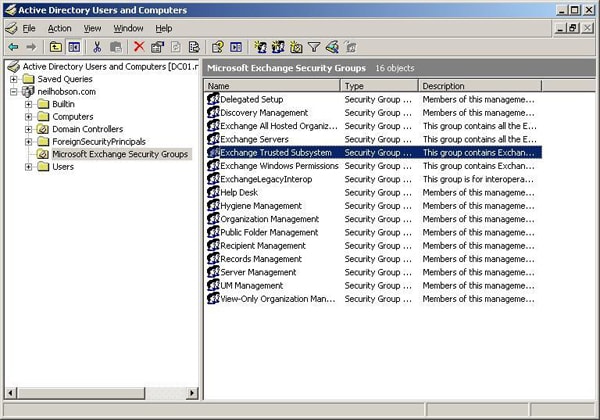This screenshot has width=600, height=420.
Task: Click the Copy toolbar icon
Action: pyautogui.click(x=116, y=47)
